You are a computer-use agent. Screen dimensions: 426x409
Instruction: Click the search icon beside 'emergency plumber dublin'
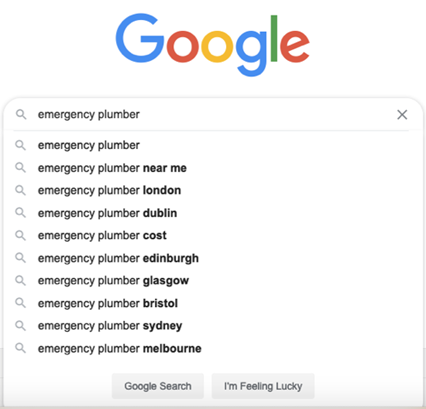coord(20,213)
